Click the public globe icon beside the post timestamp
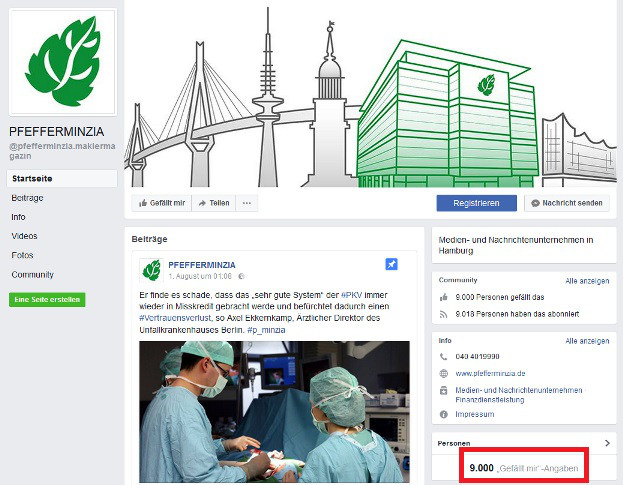 point(241,276)
